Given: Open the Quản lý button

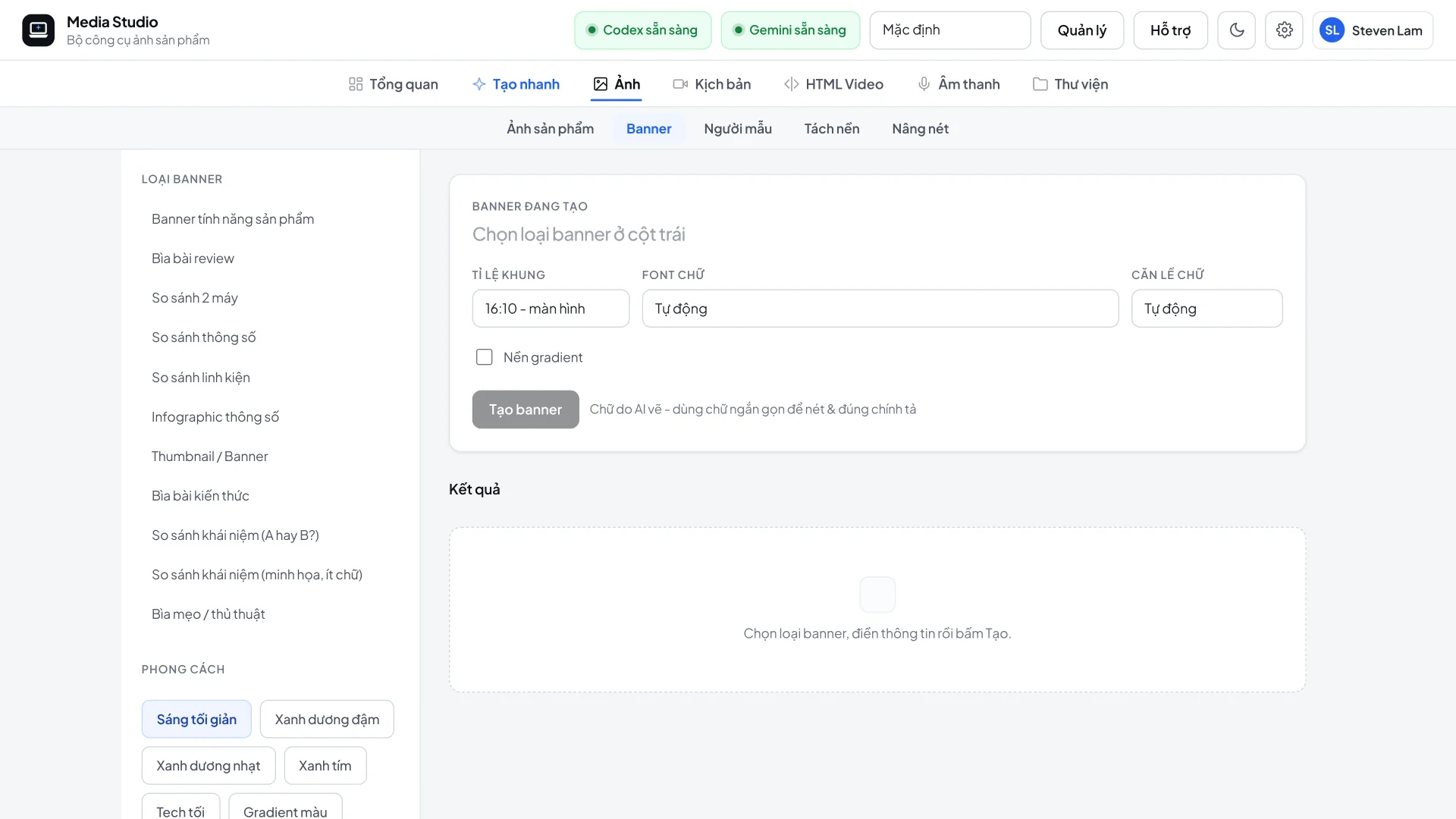Looking at the screenshot, I should click(x=1082, y=30).
